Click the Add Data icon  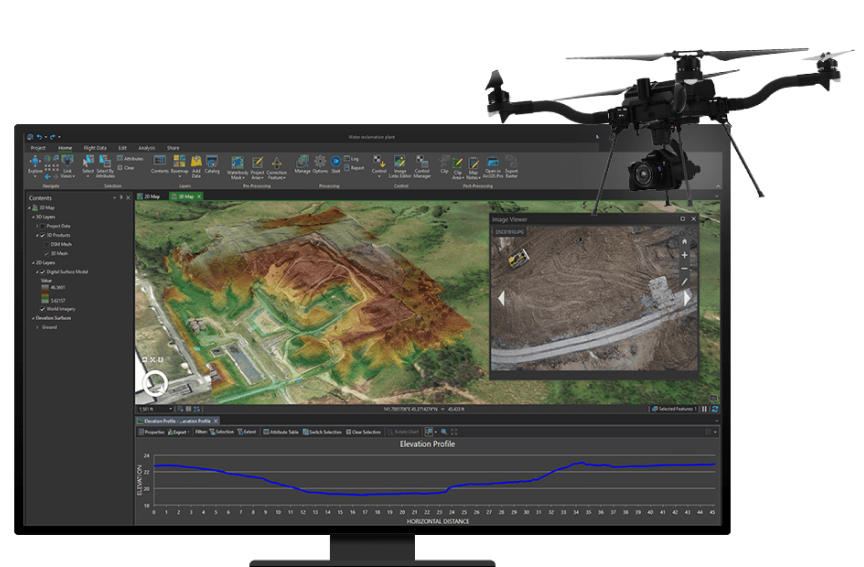point(197,162)
